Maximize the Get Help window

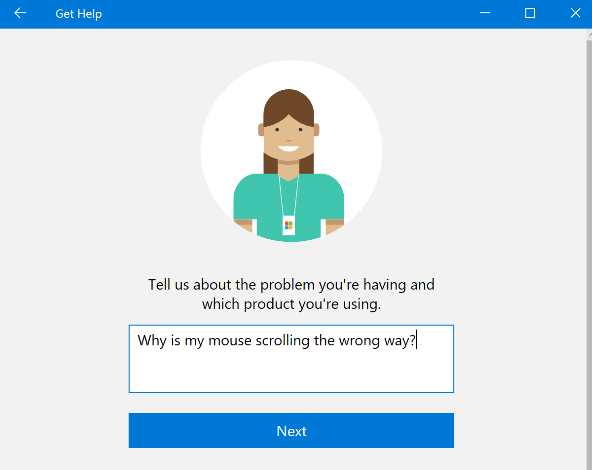pyautogui.click(x=530, y=13)
